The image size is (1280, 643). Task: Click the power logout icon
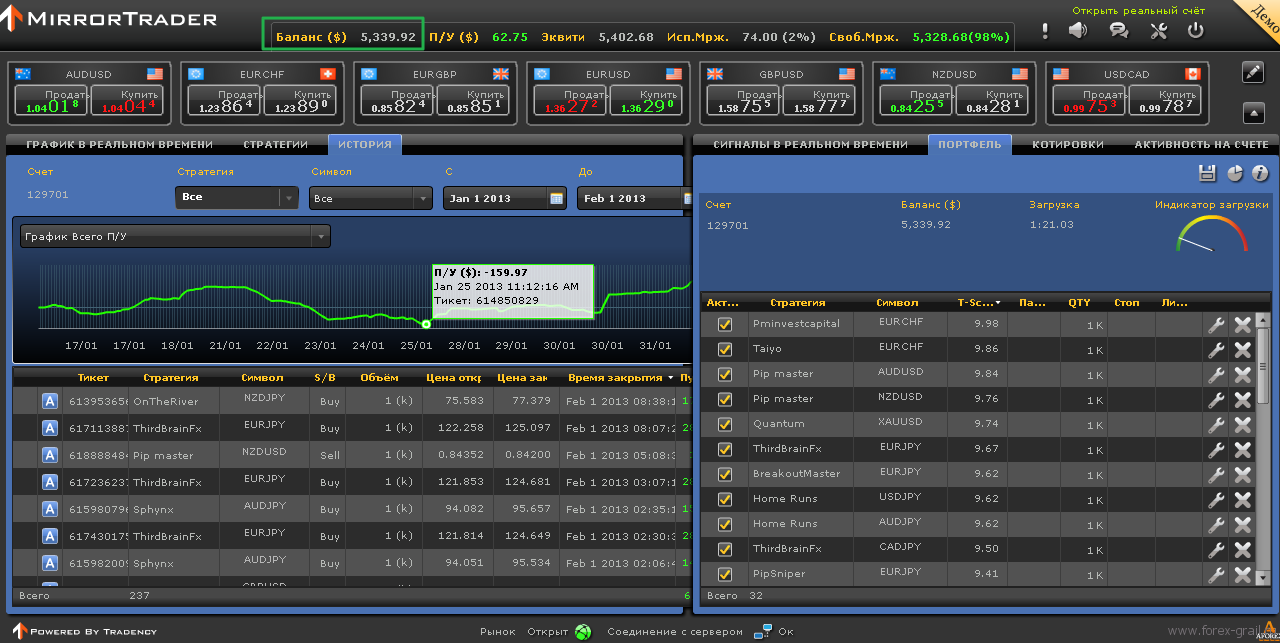pyautogui.click(x=1195, y=30)
